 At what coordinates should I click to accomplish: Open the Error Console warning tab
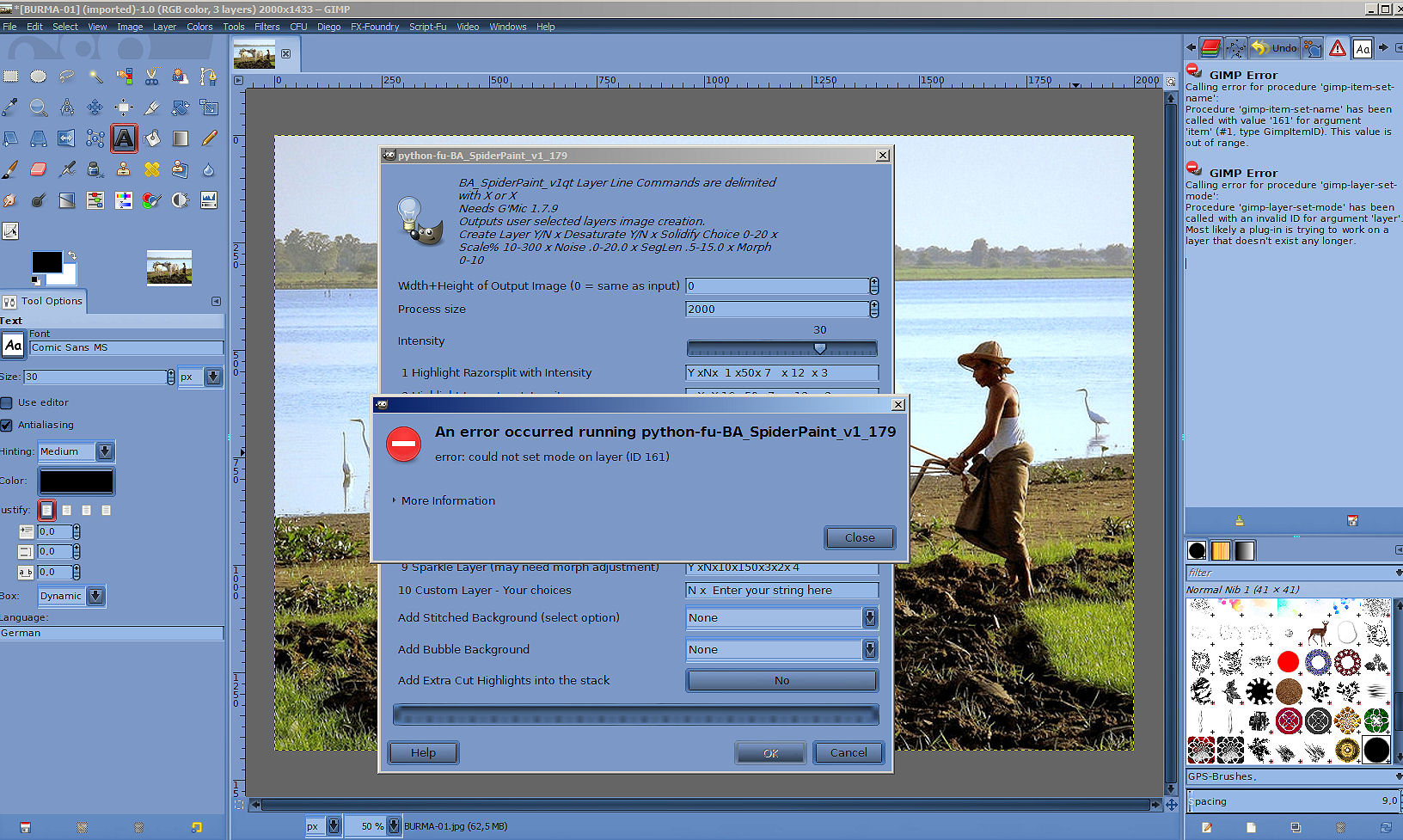click(x=1338, y=48)
